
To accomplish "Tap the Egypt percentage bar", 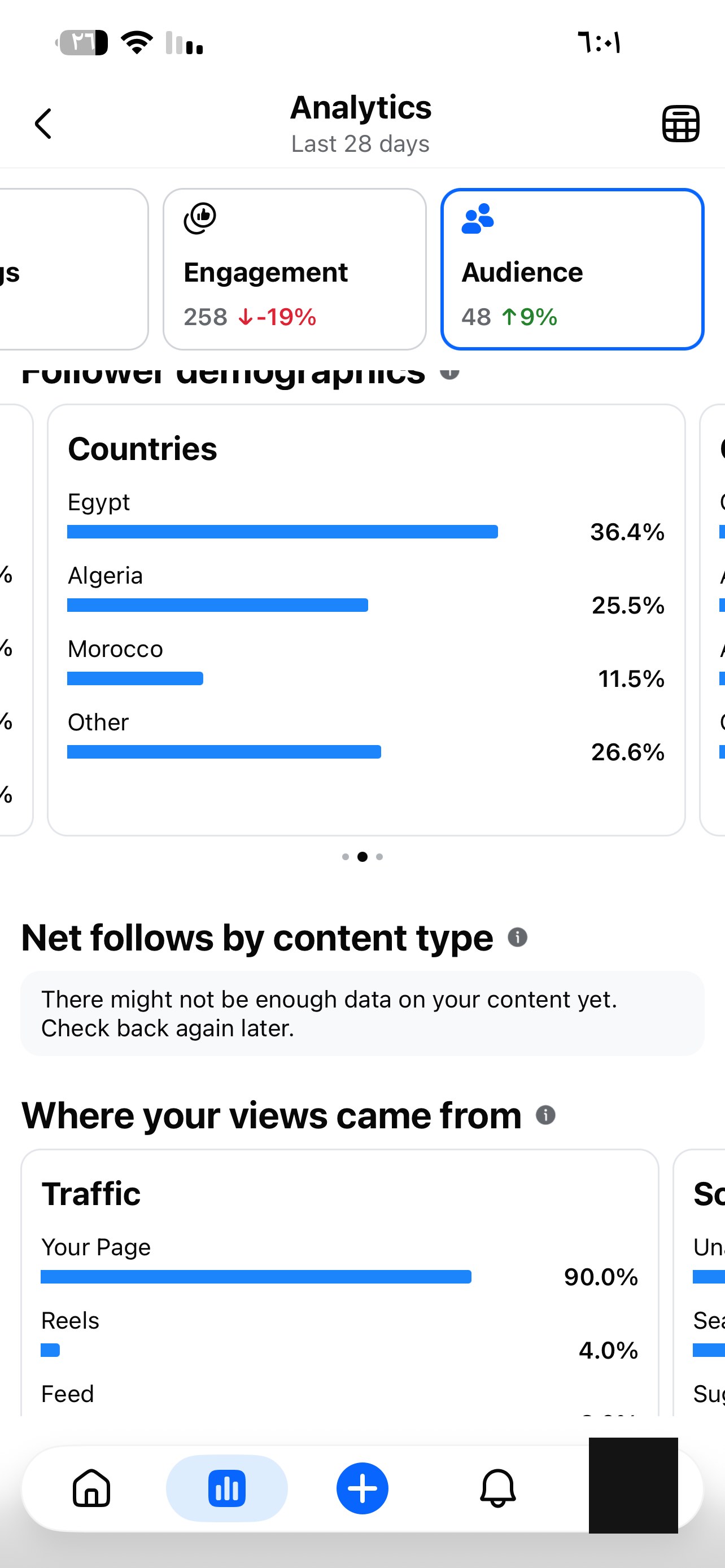I will 282,532.
